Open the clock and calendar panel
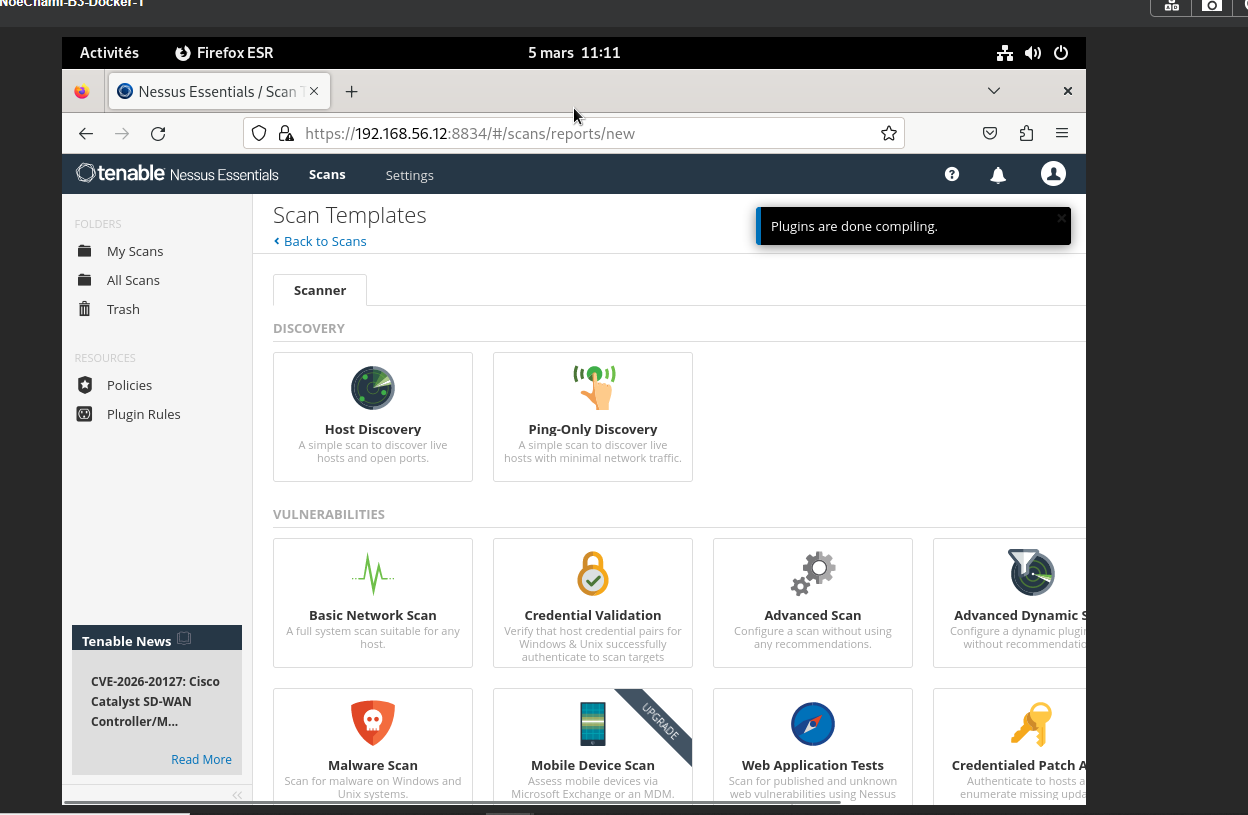This screenshot has width=1248, height=815. pos(574,53)
